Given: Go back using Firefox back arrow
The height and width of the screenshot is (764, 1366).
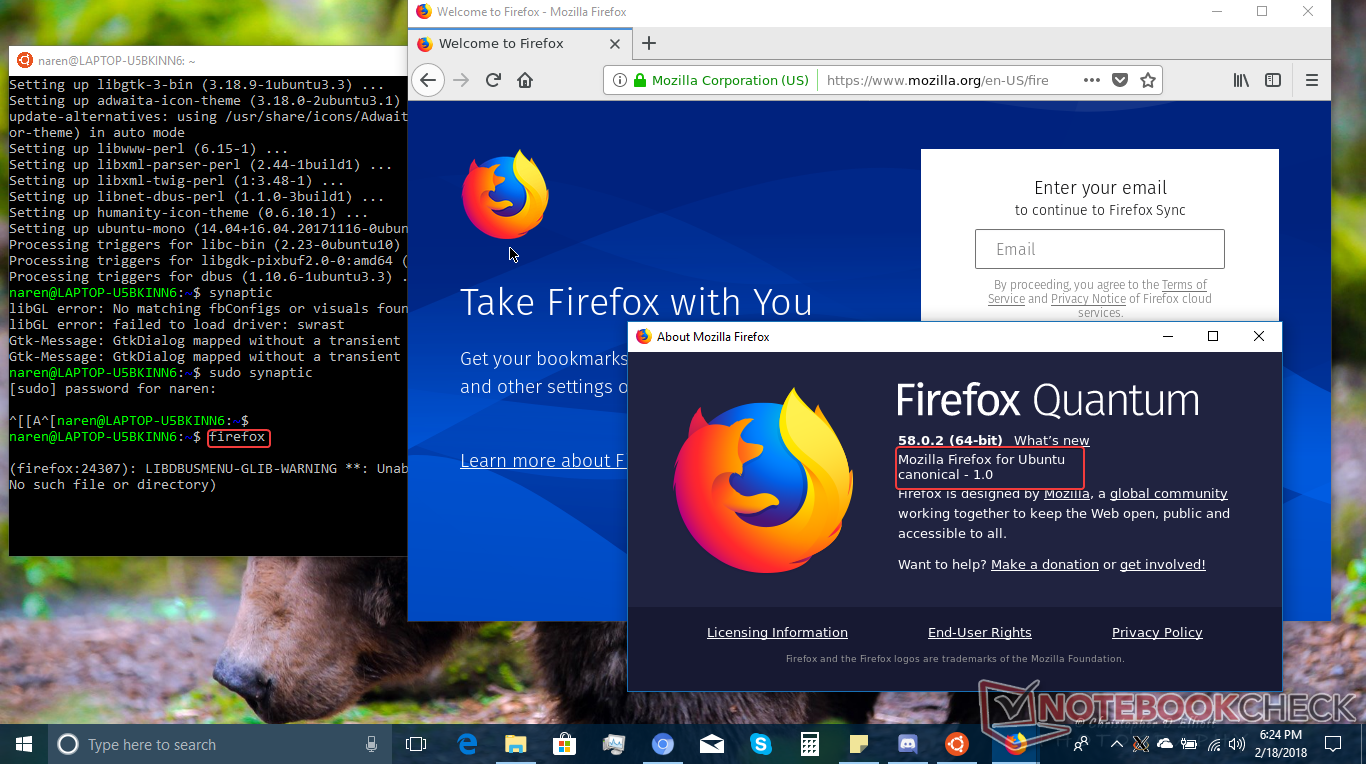Looking at the screenshot, I should pos(428,80).
